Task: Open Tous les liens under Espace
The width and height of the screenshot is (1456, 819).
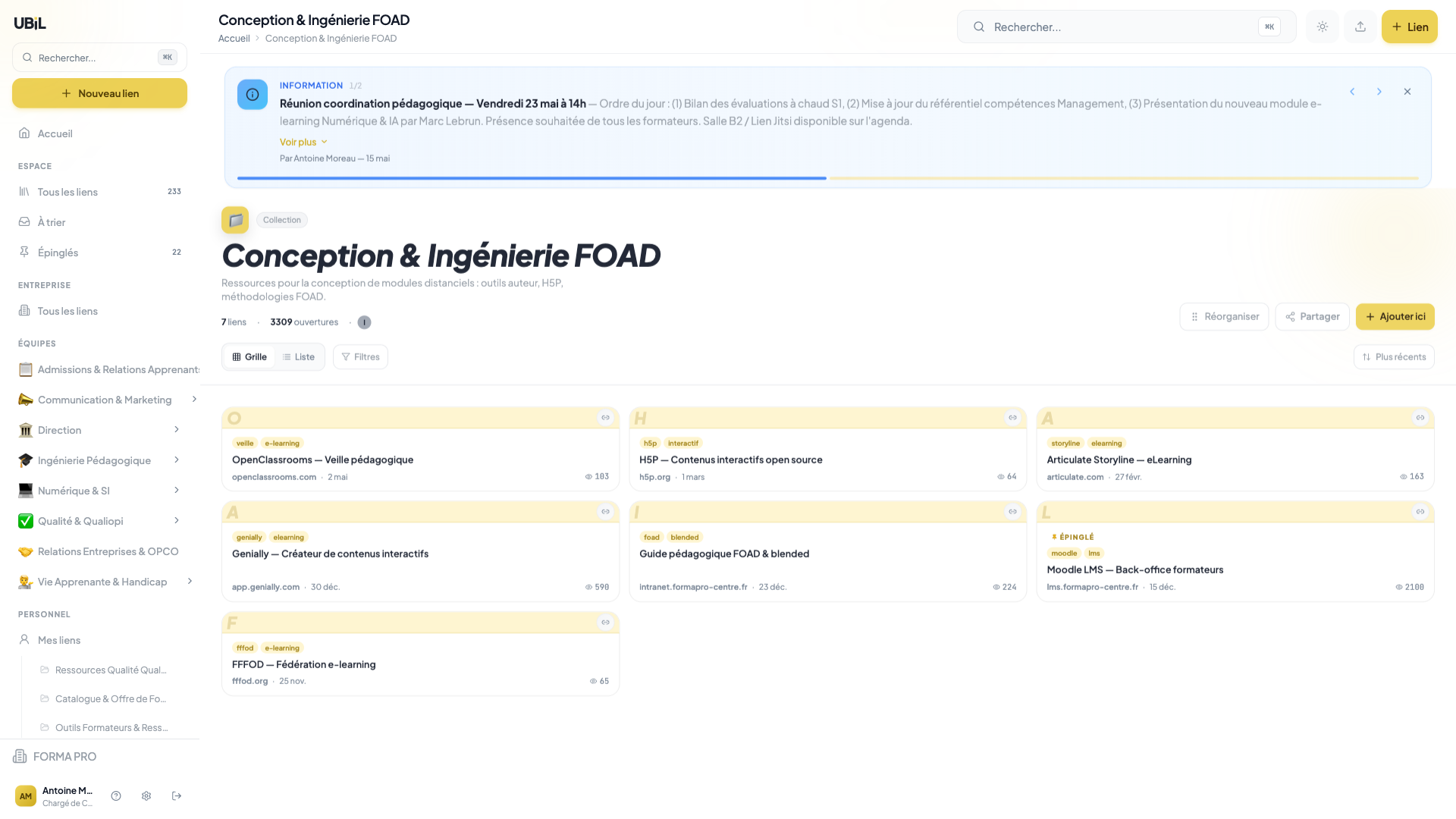Action: click(99, 192)
